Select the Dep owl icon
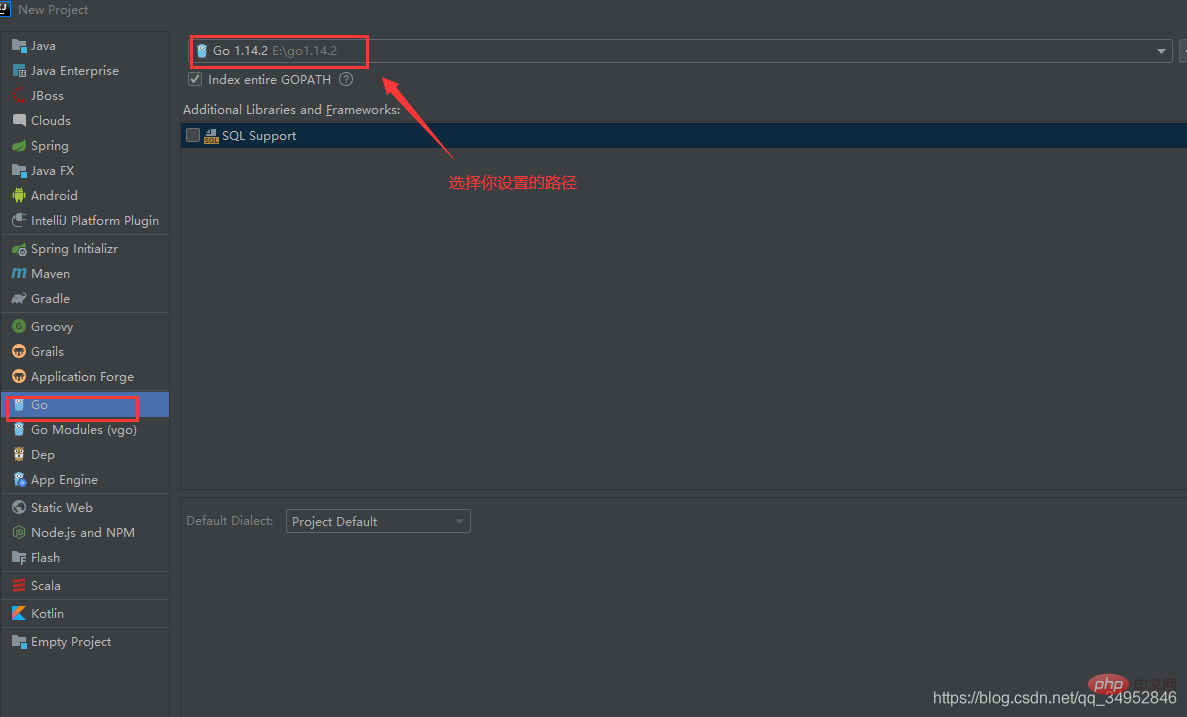This screenshot has width=1187, height=717. point(19,454)
